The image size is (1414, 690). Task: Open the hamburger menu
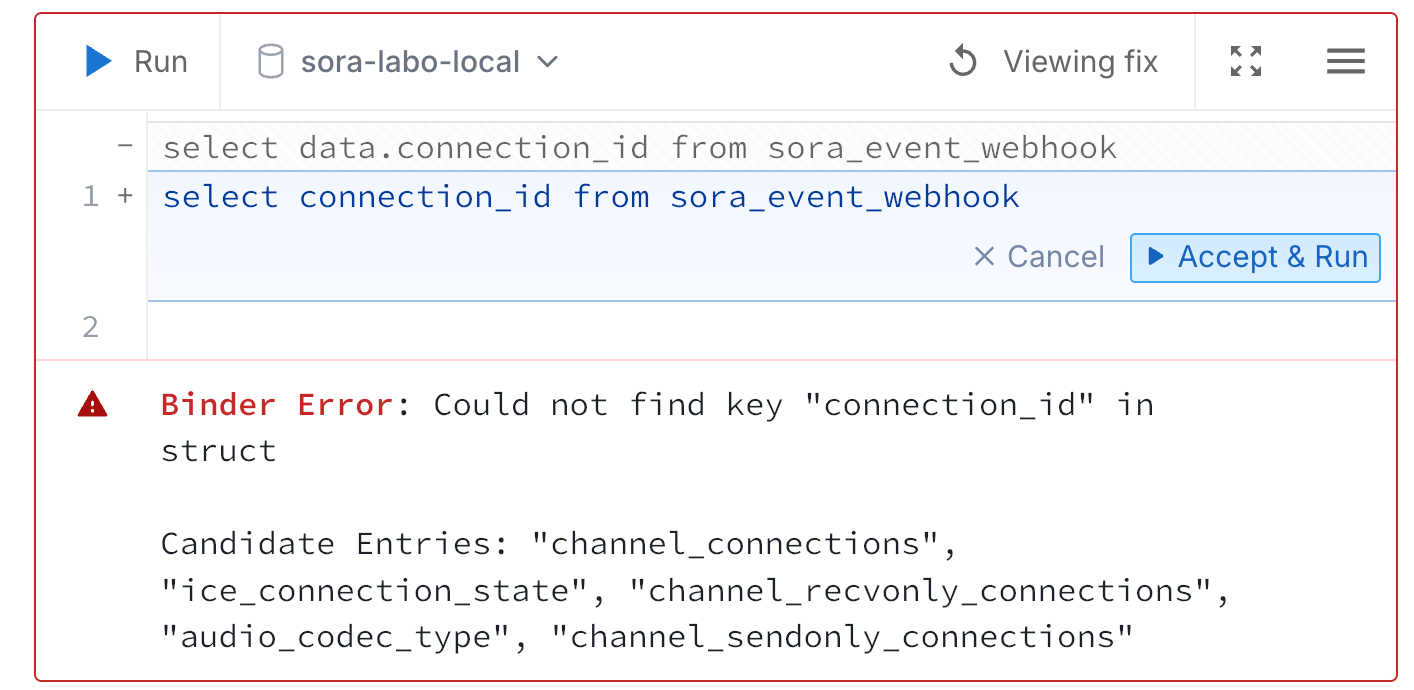coord(1345,62)
